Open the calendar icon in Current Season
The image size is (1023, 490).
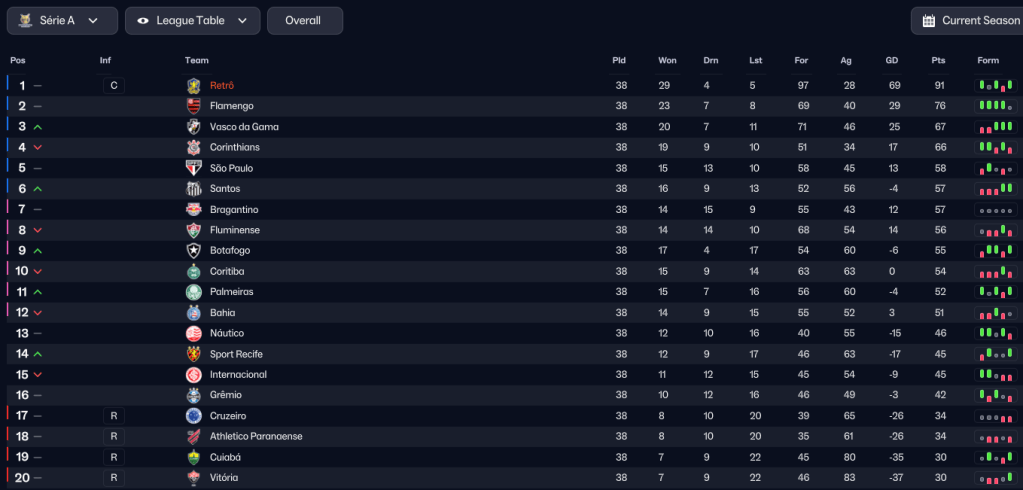(x=928, y=21)
